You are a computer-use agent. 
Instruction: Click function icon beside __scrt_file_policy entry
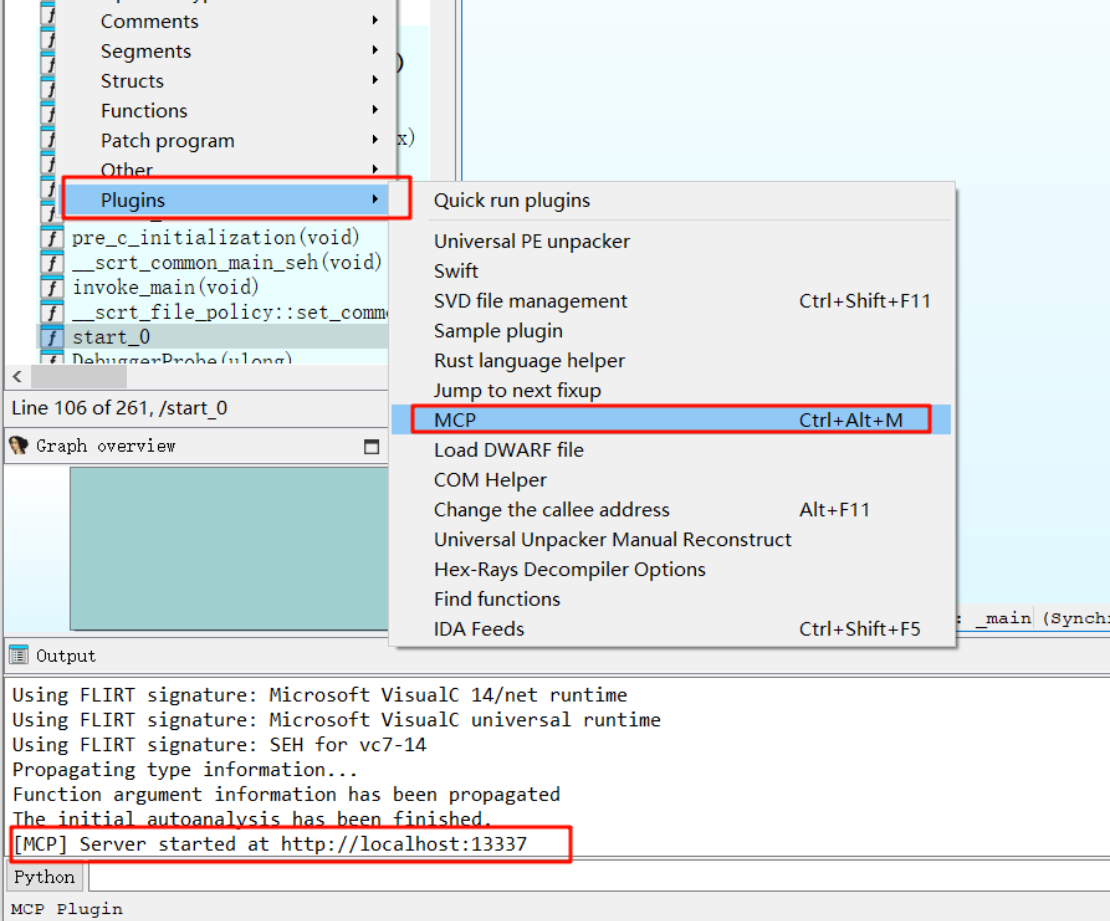click(x=51, y=313)
